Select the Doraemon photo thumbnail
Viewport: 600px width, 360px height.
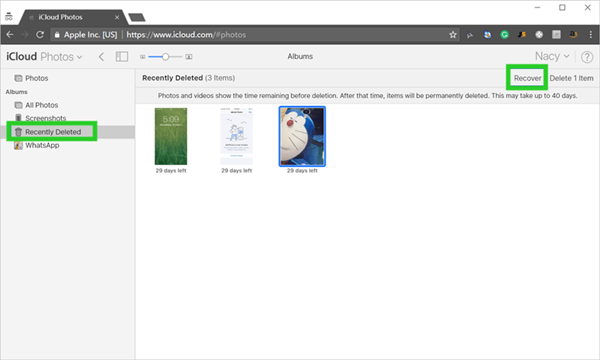point(302,136)
